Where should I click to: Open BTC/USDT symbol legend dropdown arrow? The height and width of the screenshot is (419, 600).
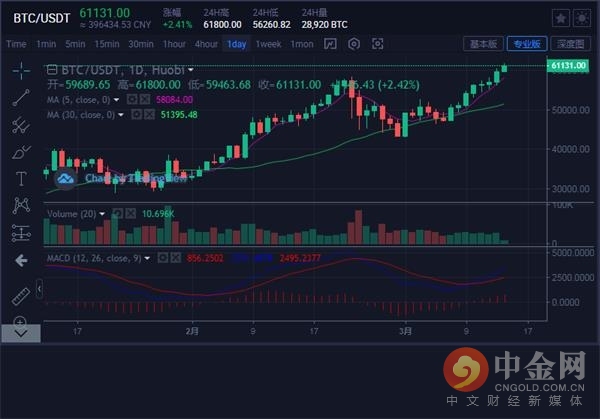click(191, 70)
